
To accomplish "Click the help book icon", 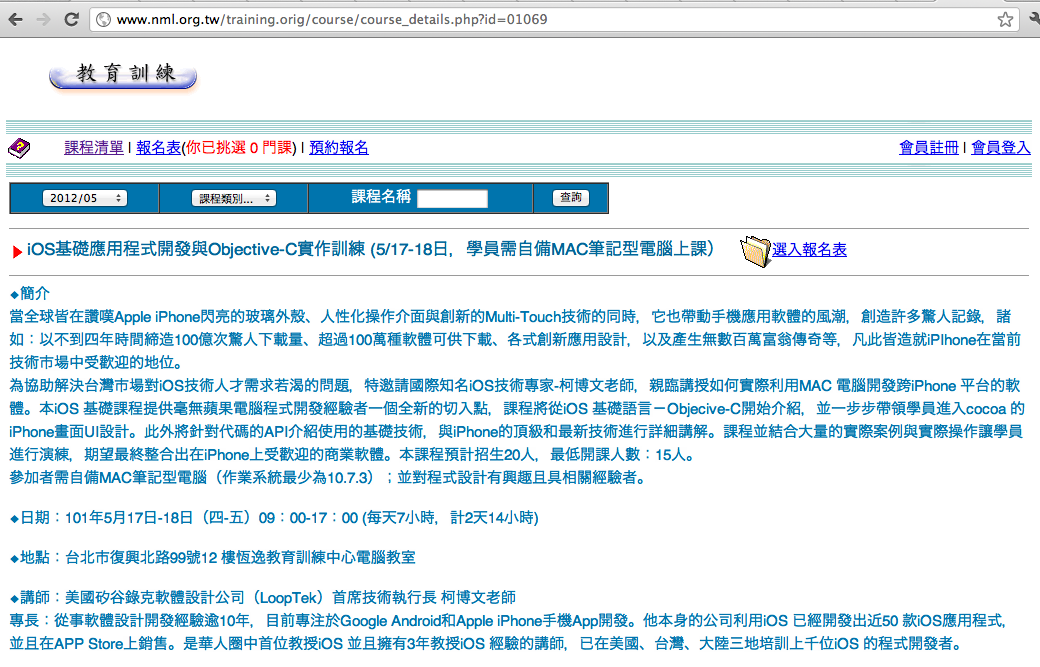I will pos(19,148).
